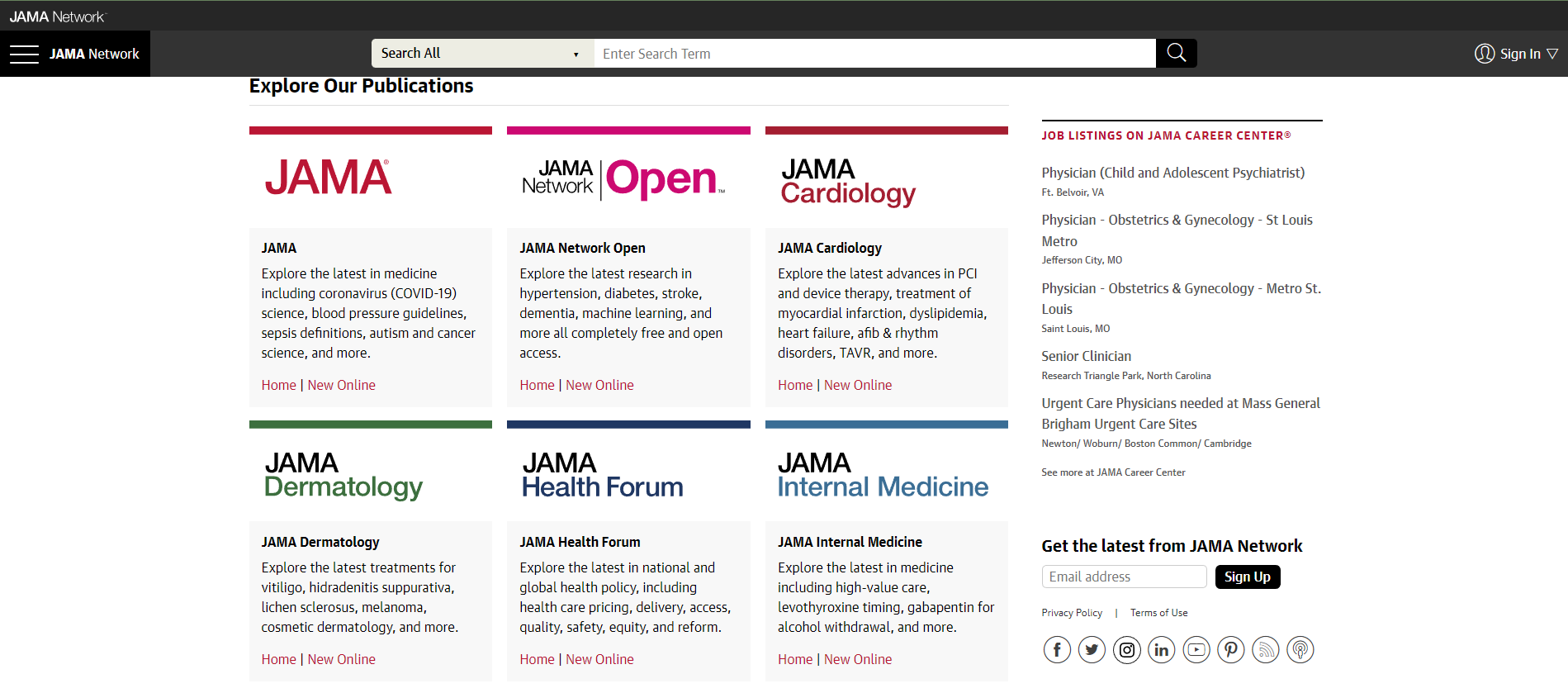Image resolution: width=1568 pixels, height=693 pixels.
Task: Open New Online under JAMA Dermatology
Action: click(342, 659)
